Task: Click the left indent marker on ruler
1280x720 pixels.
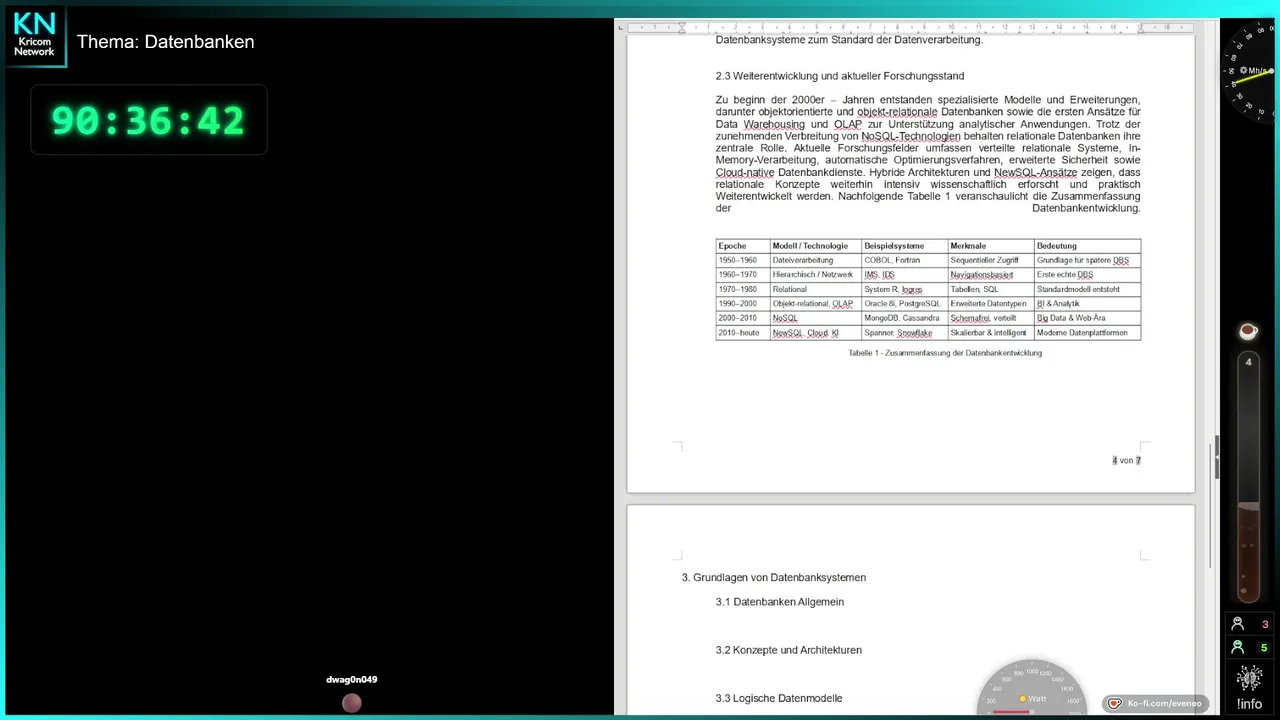Action: tap(682, 27)
